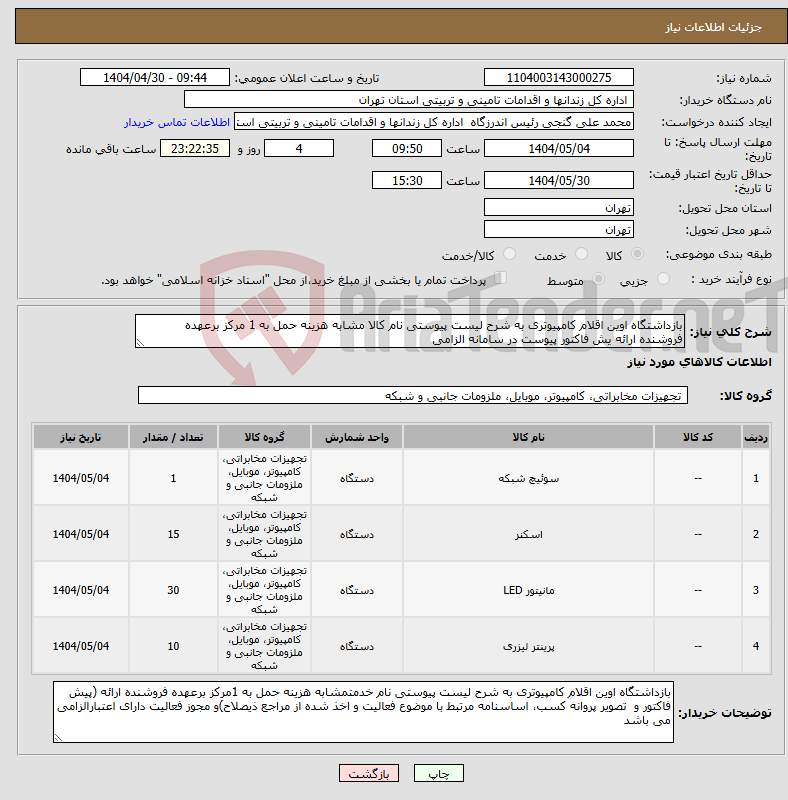The width and height of the screenshot is (788, 800).
Task: Click the تاریخ نیاز column header
Action: coord(81,437)
